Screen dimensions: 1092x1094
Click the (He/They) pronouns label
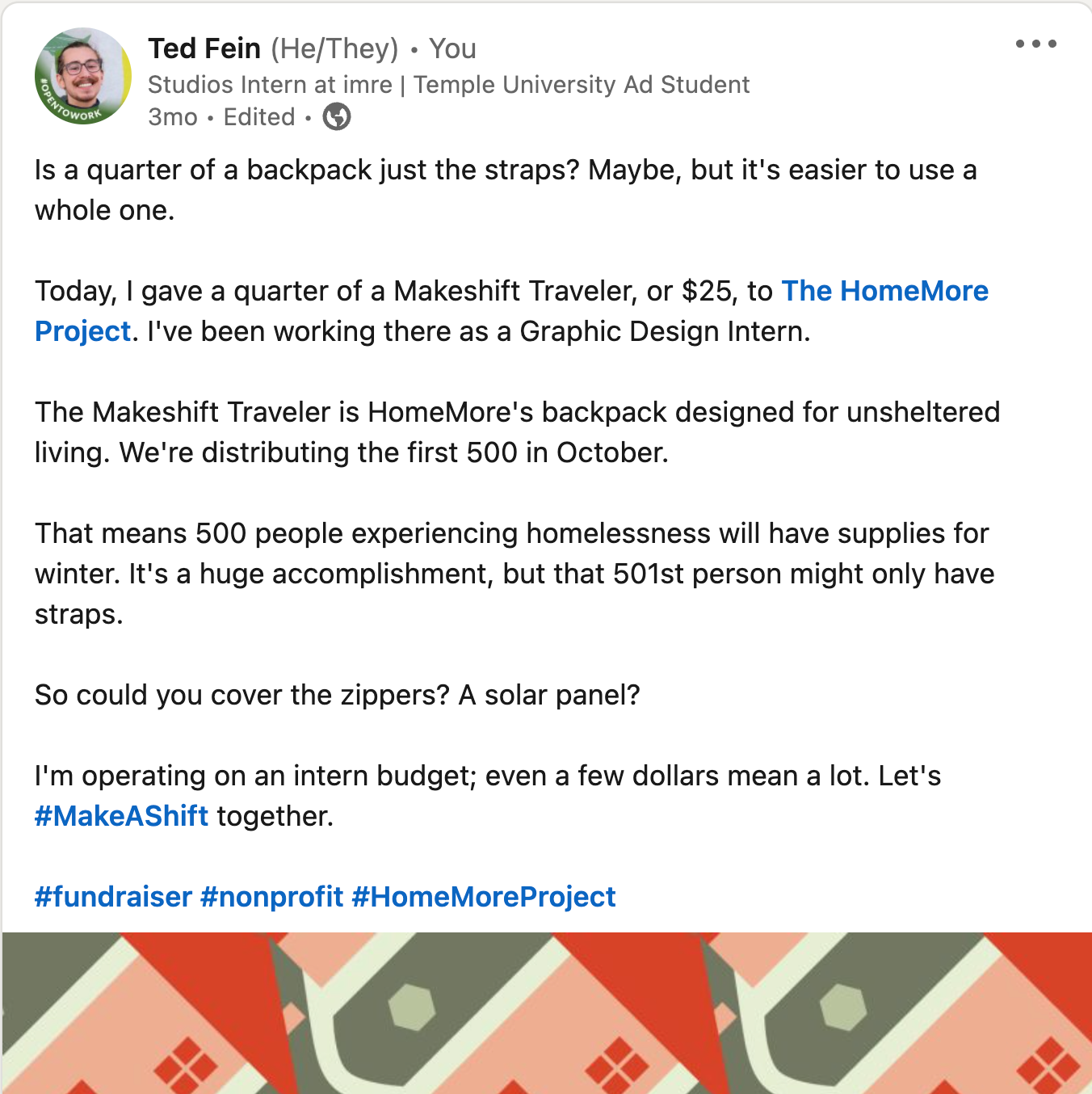[x=334, y=48]
